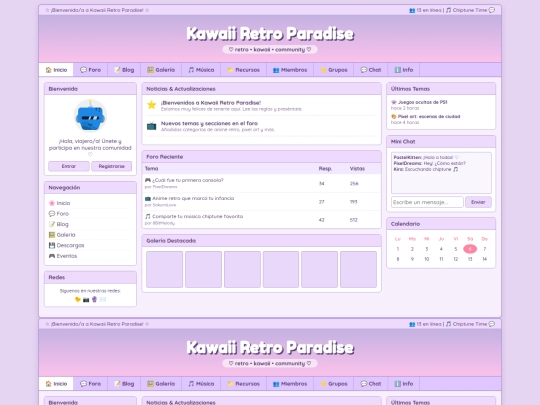Click the Resp. column header
The width and height of the screenshot is (540, 405).
pos(325,169)
